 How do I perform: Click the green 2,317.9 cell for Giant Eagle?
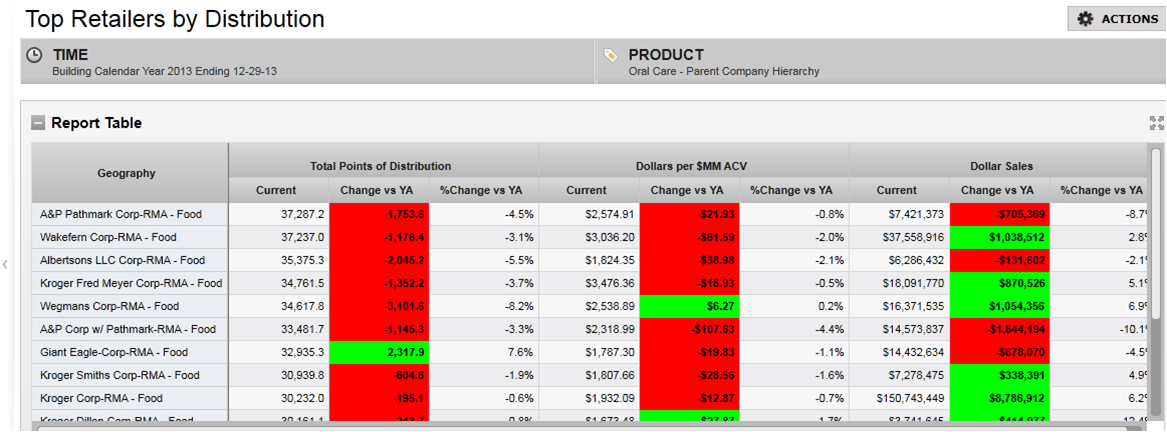[x=379, y=352]
